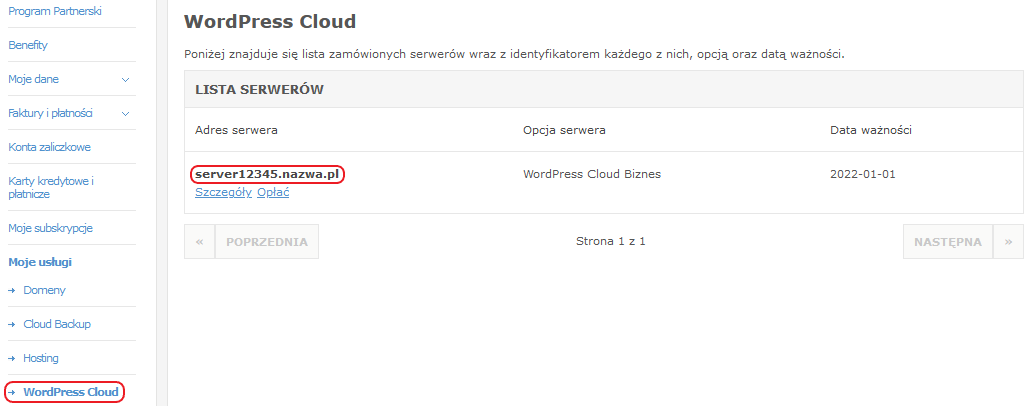The width and height of the screenshot is (1028, 406).
Task: Click the Szczegóły link
Action: click(x=224, y=192)
